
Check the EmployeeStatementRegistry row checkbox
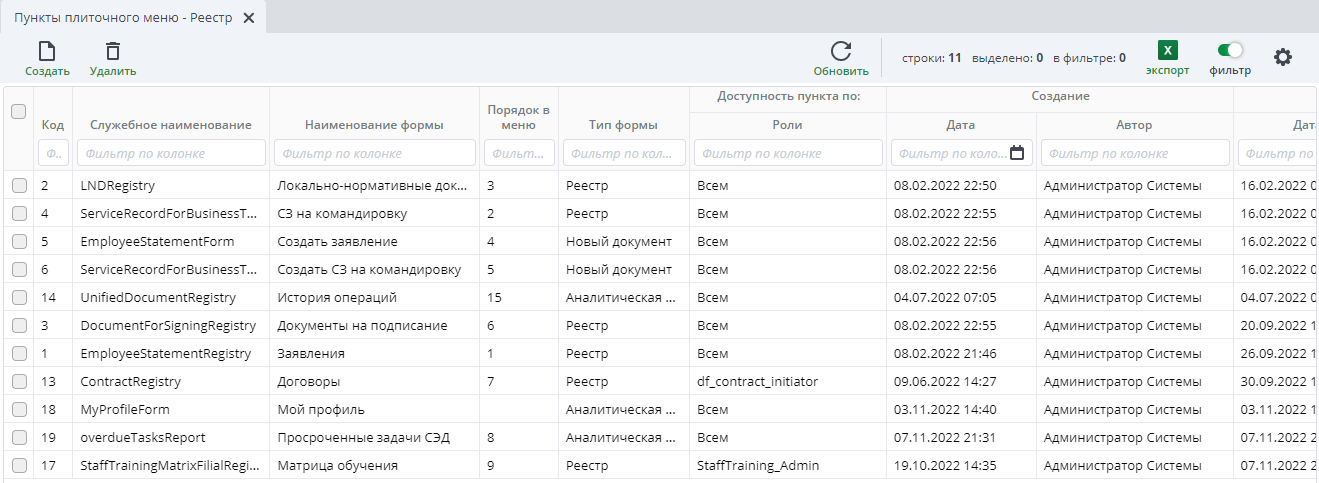coord(18,353)
